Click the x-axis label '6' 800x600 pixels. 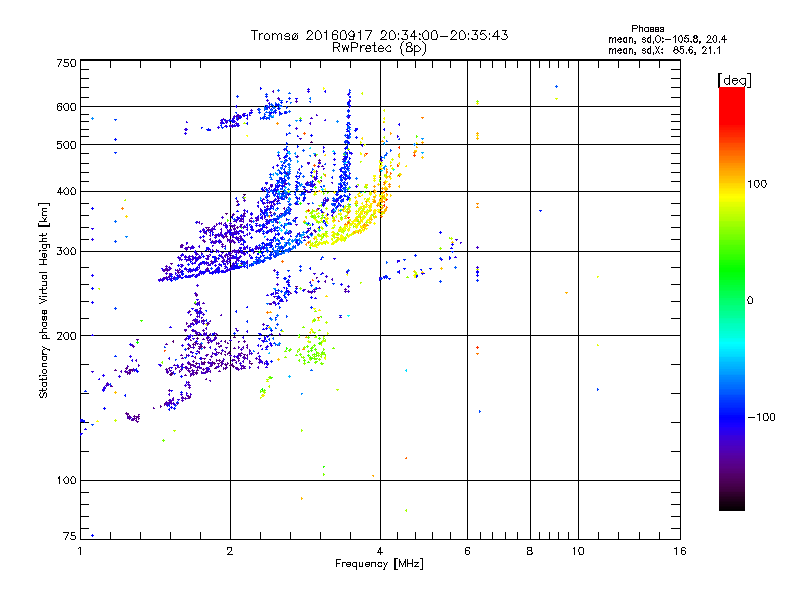(x=467, y=551)
